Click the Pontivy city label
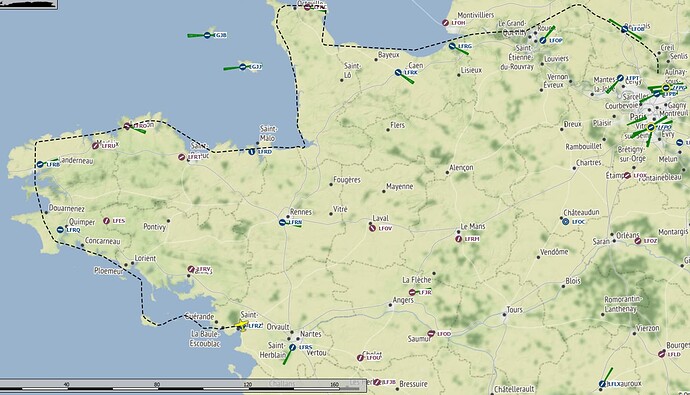Viewport: 690px width, 395px height. point(155,227)
